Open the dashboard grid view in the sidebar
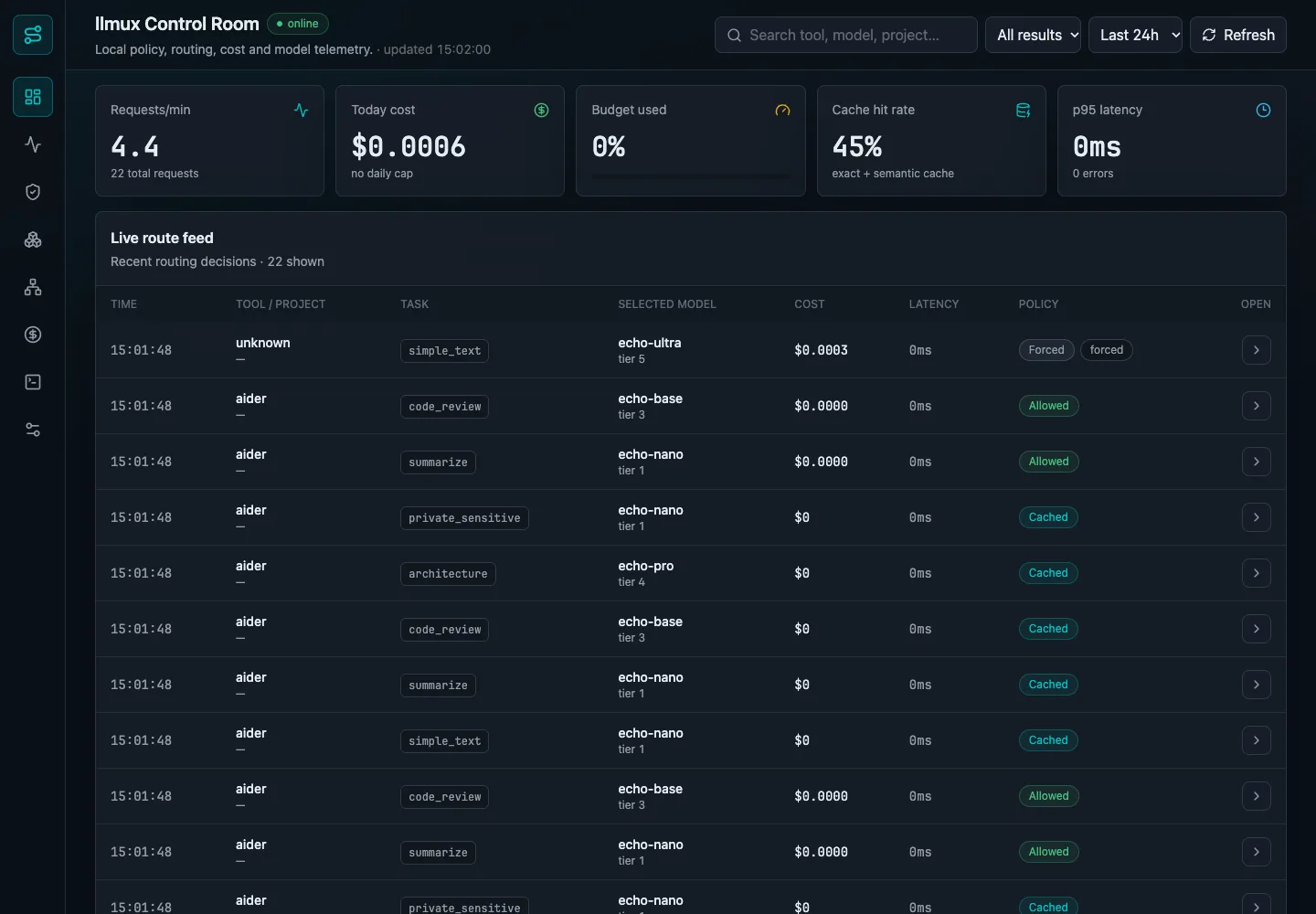Screen dimensions: 1316x914 pos(33,97)
